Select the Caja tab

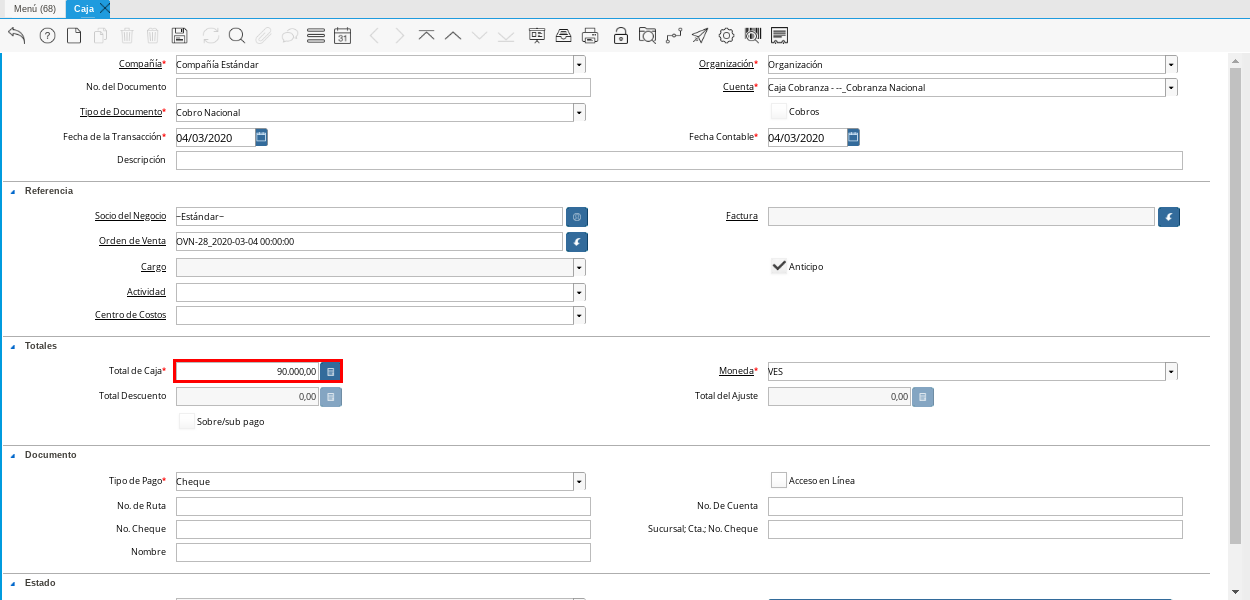pyautogui.click(x=83, y=8)
